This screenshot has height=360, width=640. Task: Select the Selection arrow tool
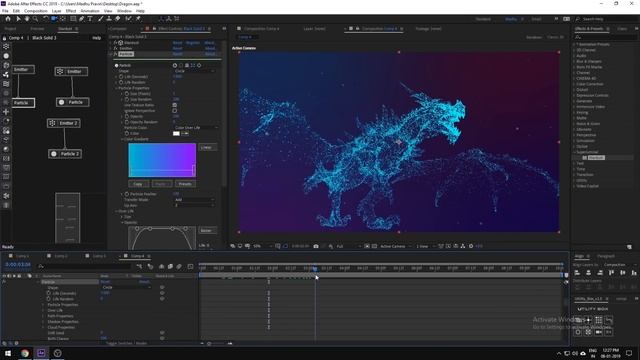(18, 19)
